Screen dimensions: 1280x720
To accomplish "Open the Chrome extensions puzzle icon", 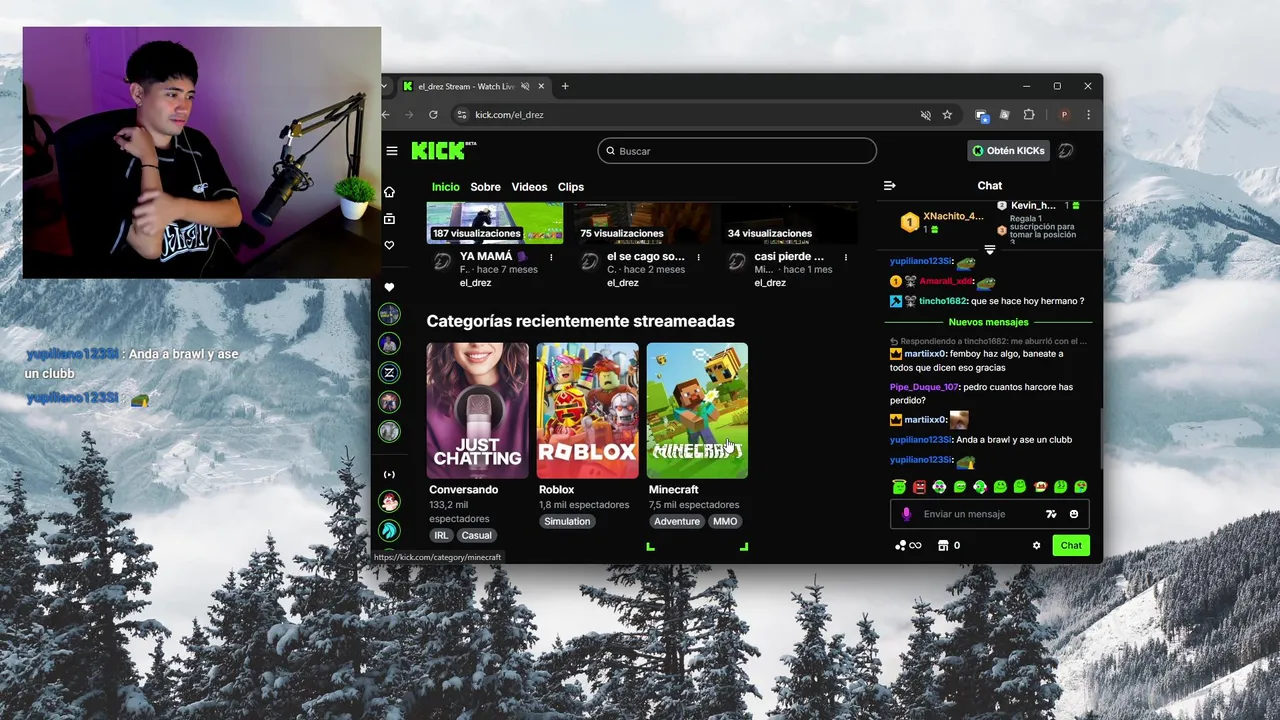I will (x=1028, y=115).
